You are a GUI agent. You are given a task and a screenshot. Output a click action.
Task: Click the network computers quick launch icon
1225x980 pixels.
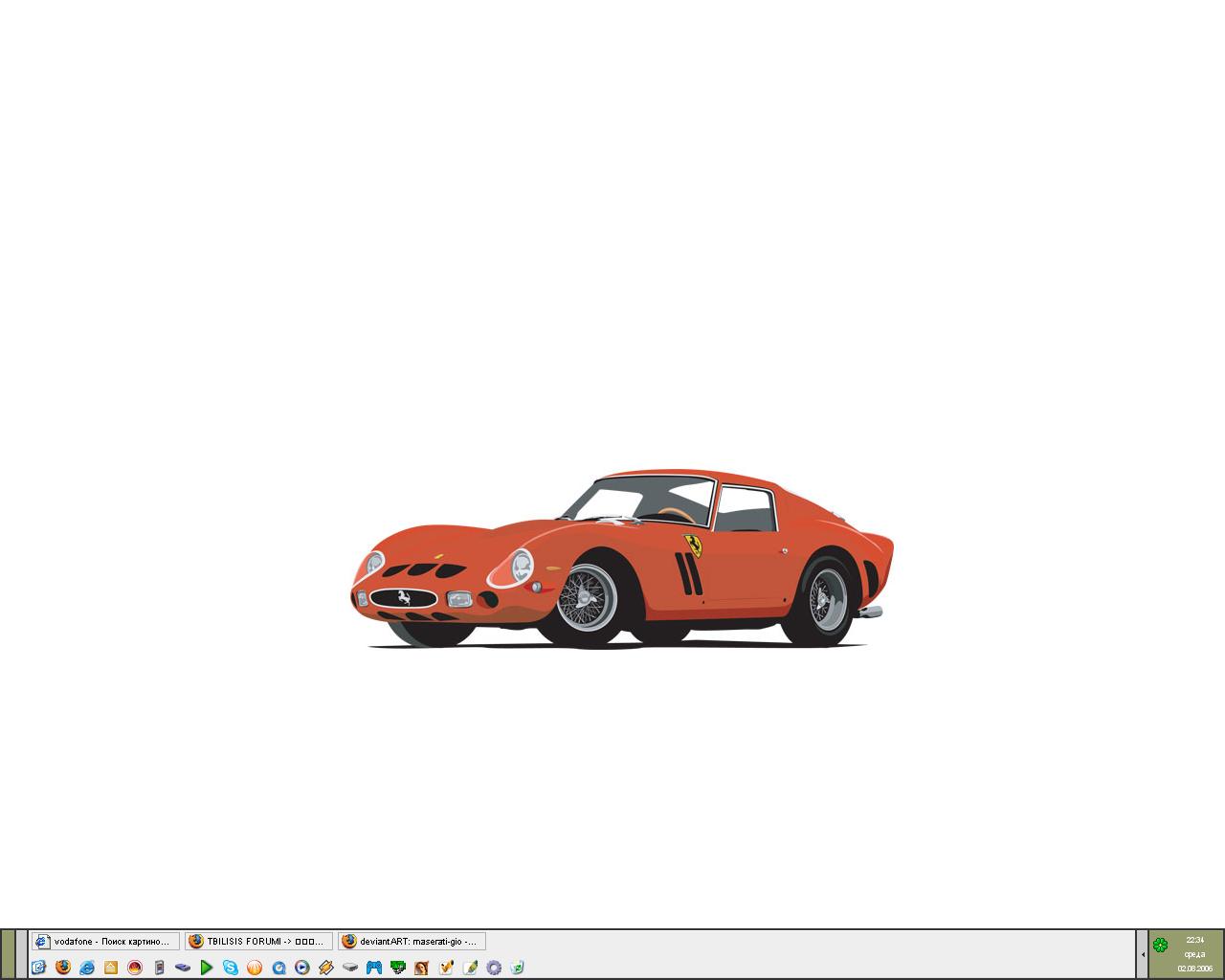398,968
